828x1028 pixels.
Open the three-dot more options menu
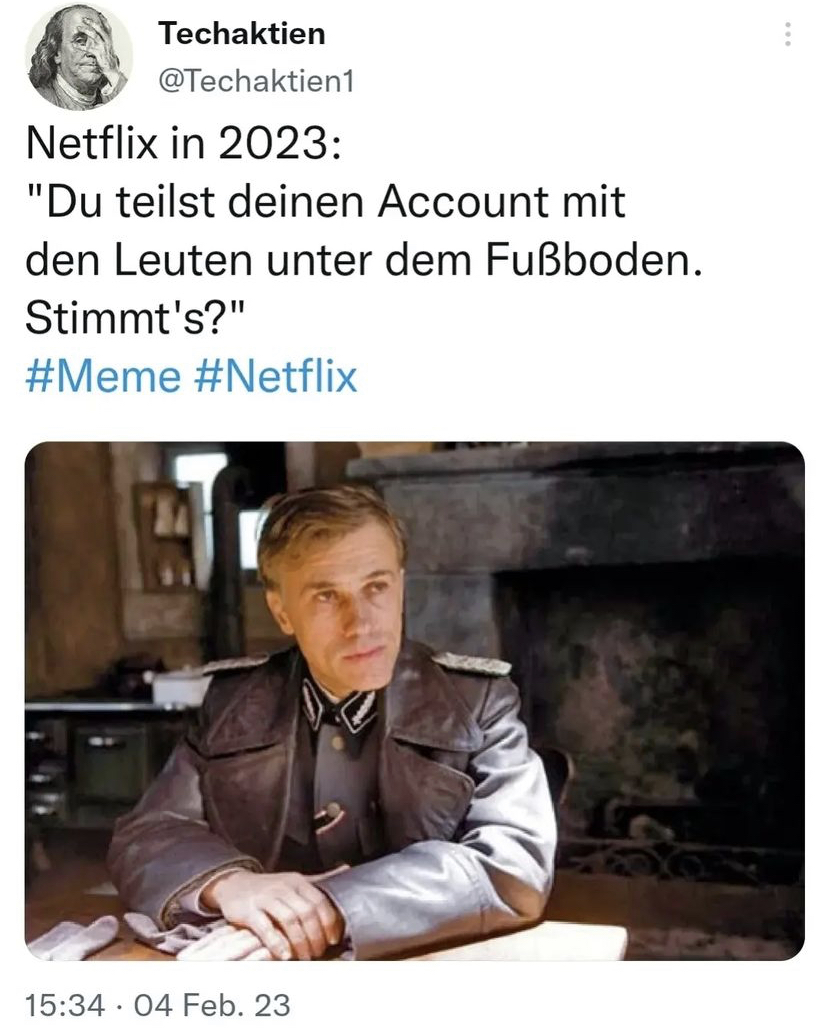tap(788, 34)
